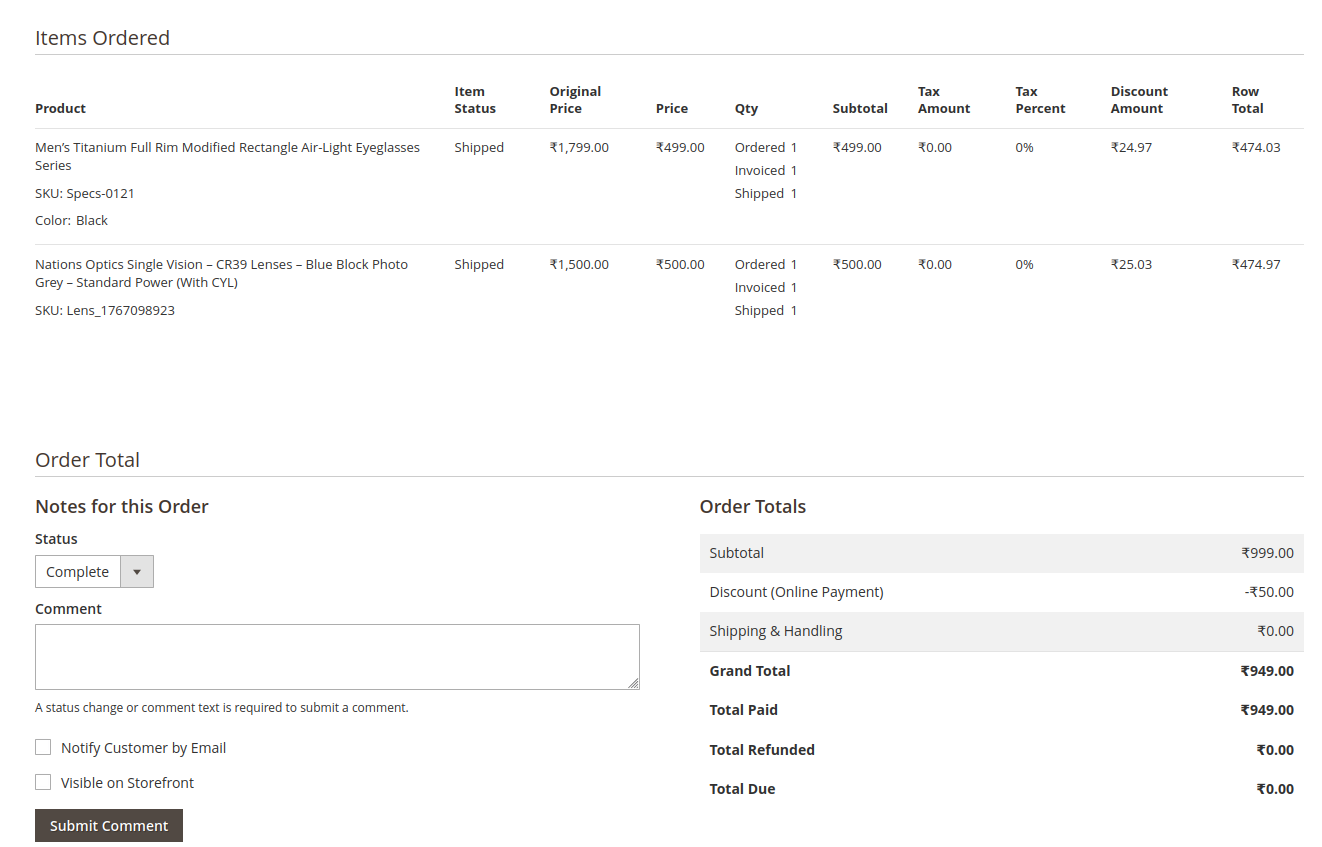Enable the Visible on Storefront checkbox
This screenshot has width=1322, height=847.
click(43, 782)
